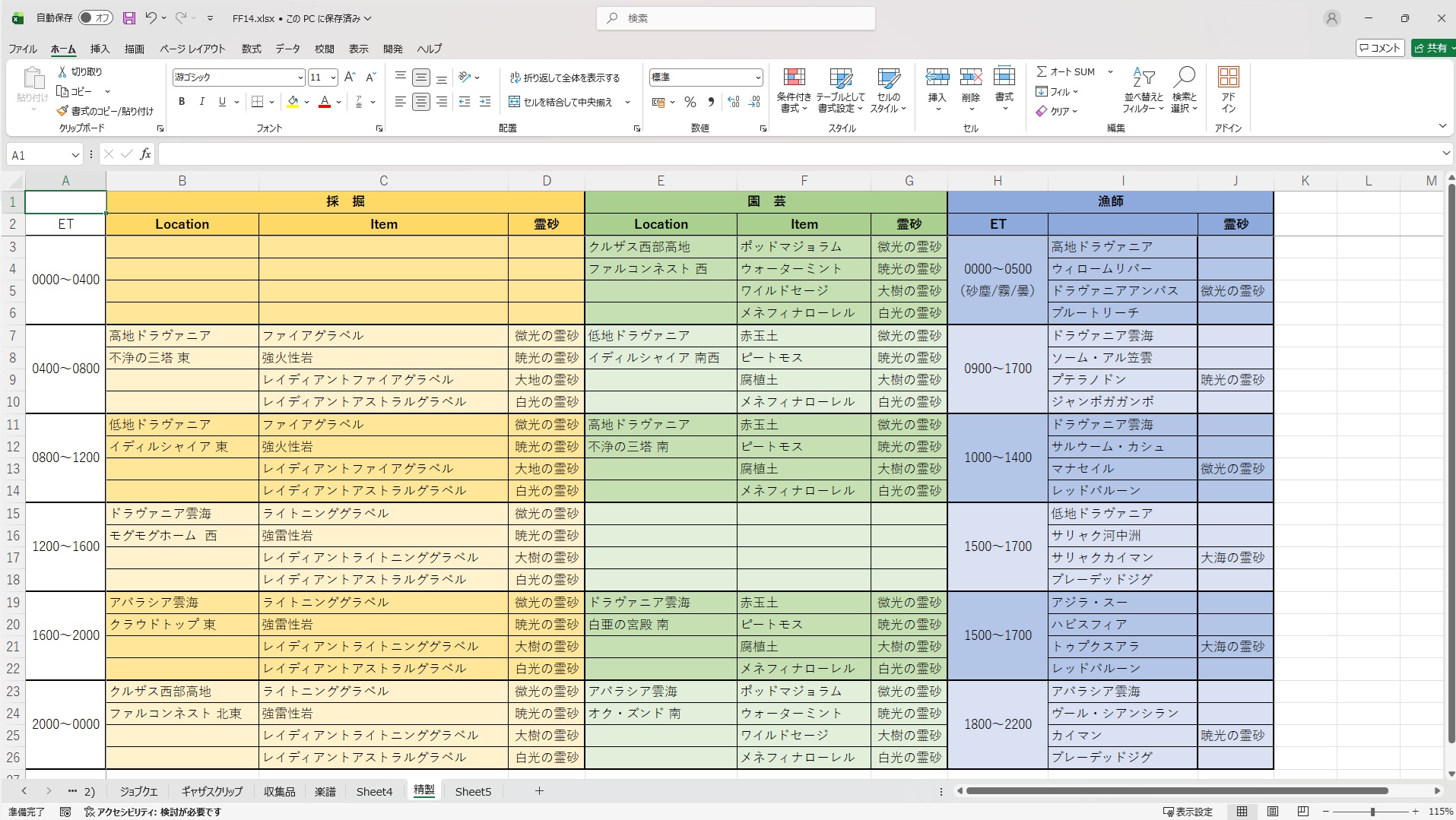Decrease the cell indent

[465, 102]
